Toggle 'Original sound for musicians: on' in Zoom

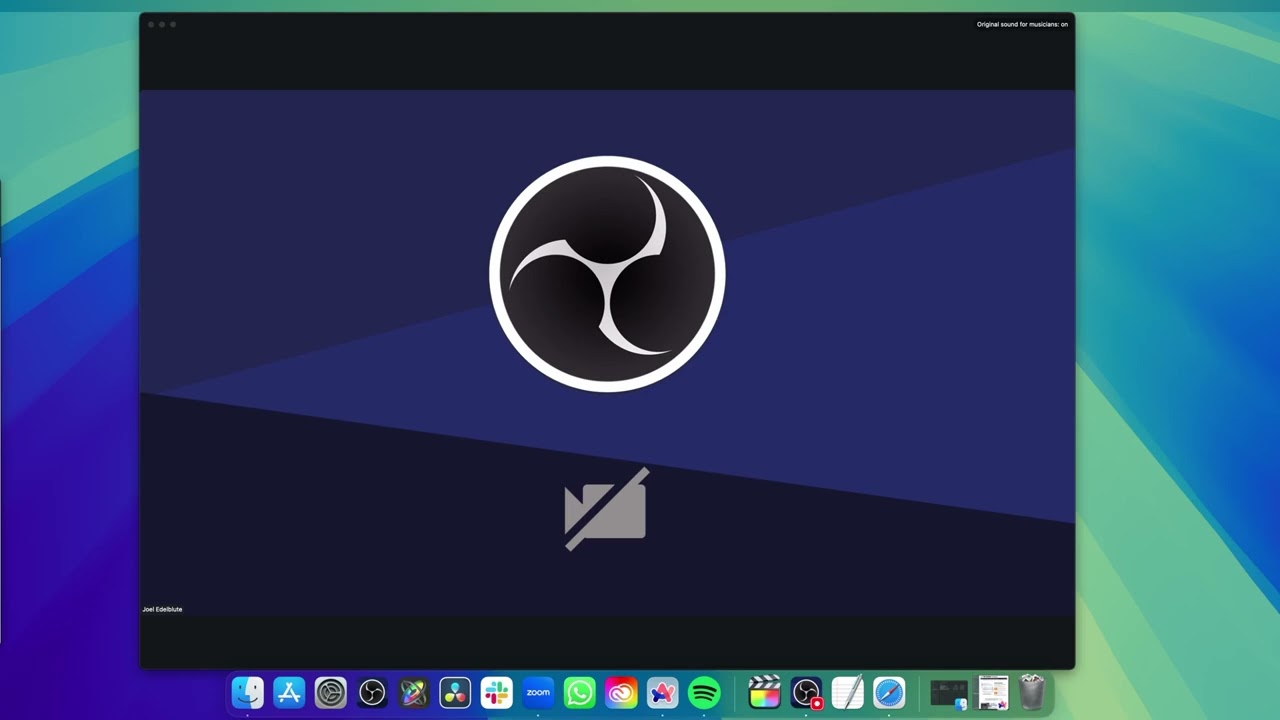point(1022,24)
